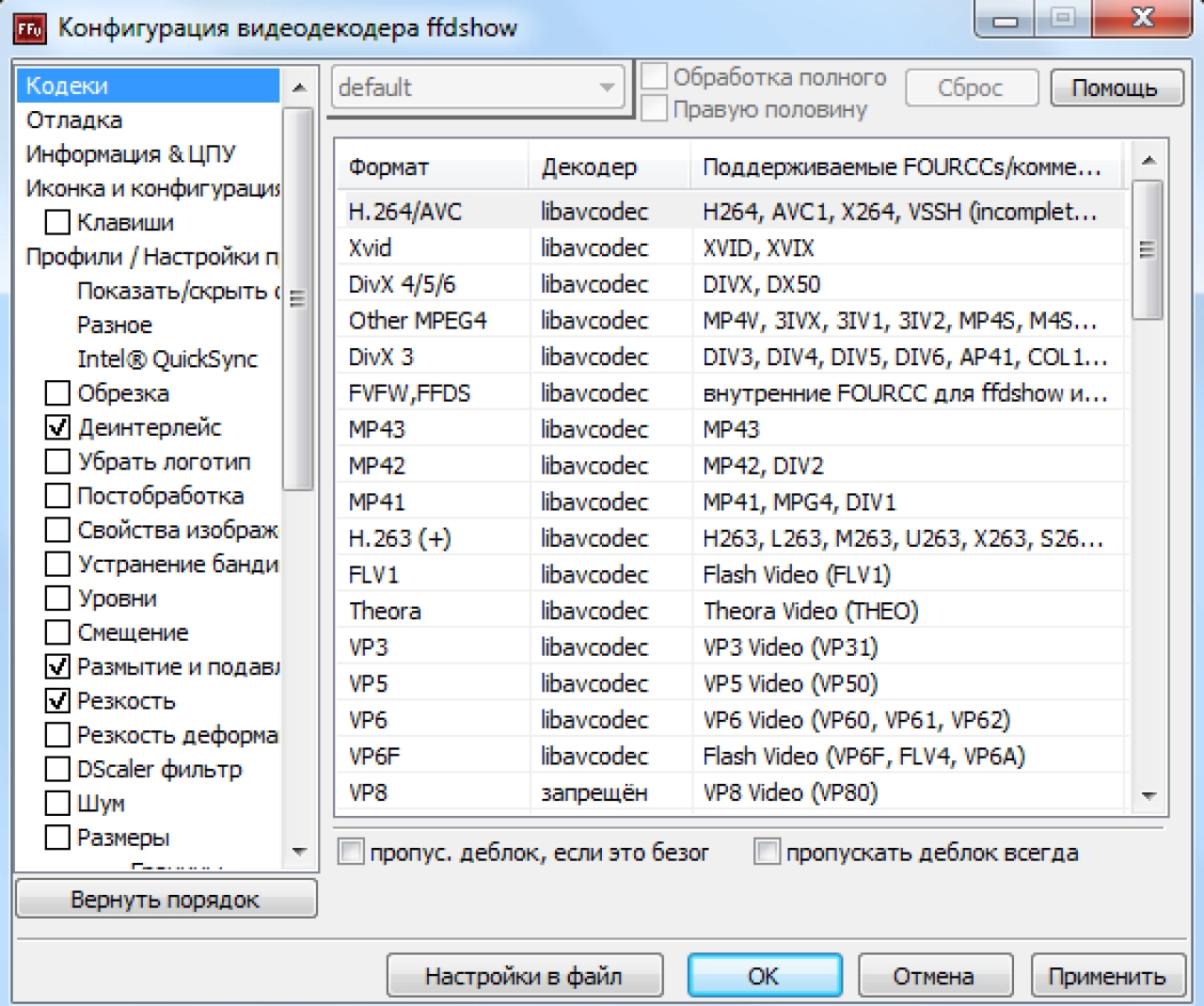Enable the Шум filter checkbox
The width and height of the screenshot is (1204, 1006).
pos(57,803)
